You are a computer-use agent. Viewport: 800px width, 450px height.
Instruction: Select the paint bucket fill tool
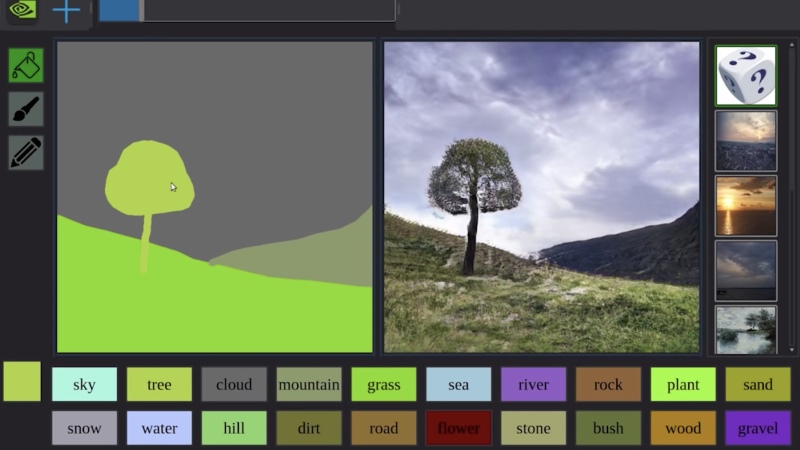click(26, 65)
